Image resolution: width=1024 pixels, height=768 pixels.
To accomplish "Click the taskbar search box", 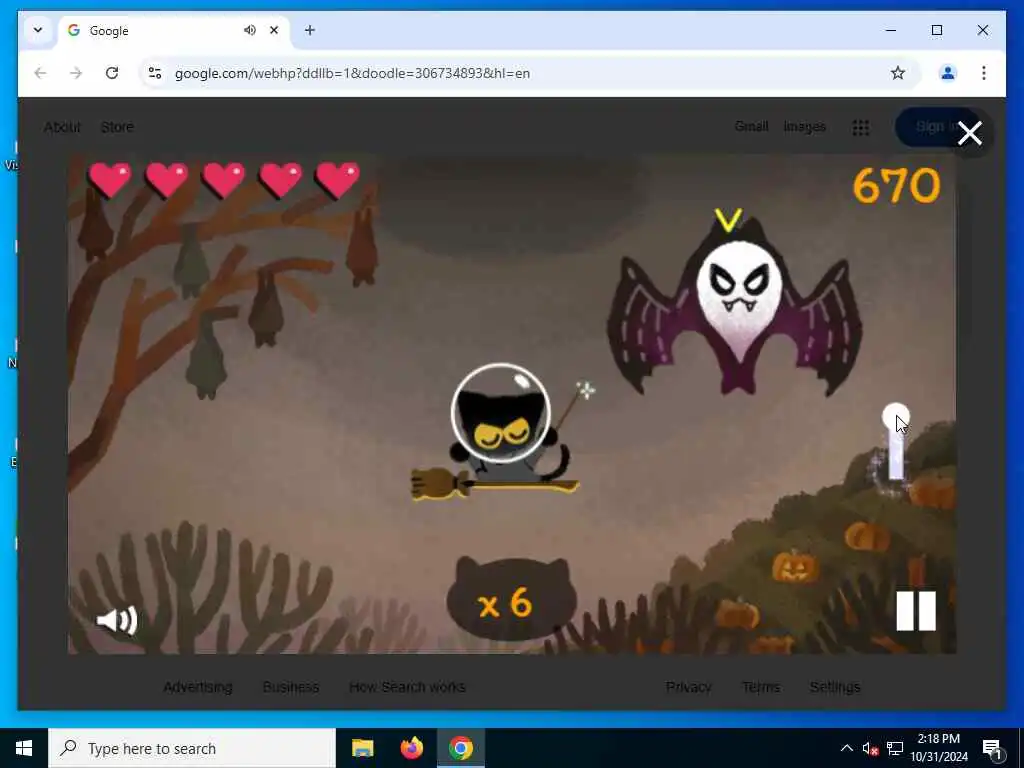I will click(x=191, y=748).
